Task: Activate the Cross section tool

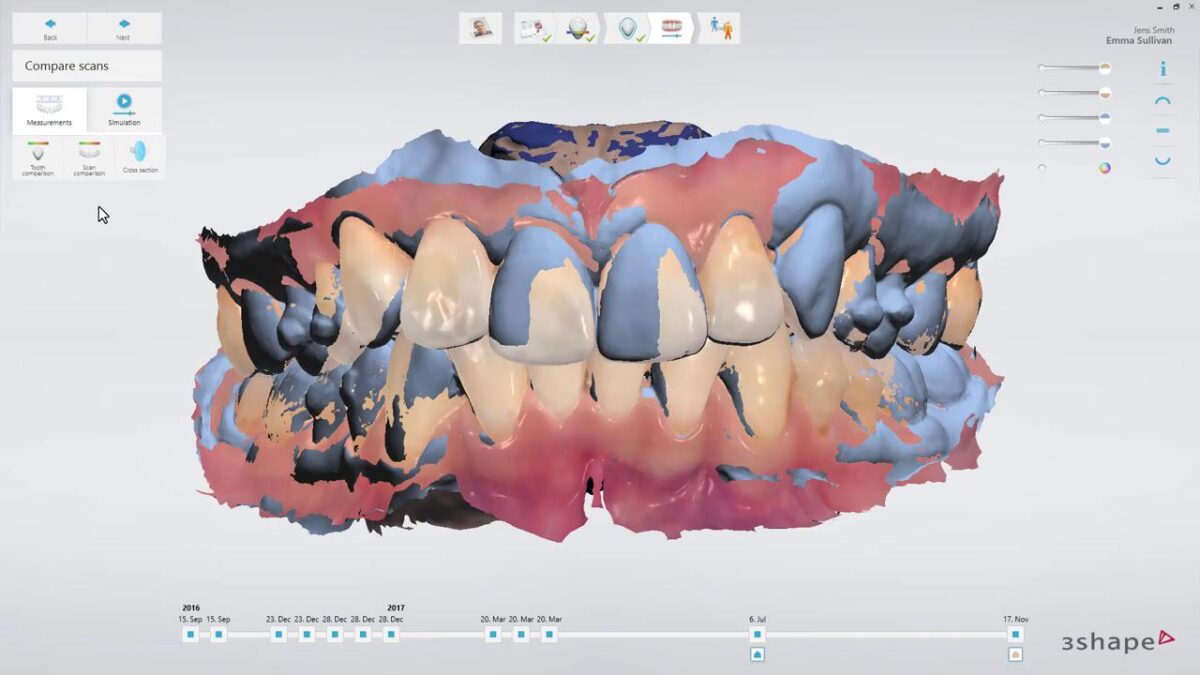Action: [137, 156]
